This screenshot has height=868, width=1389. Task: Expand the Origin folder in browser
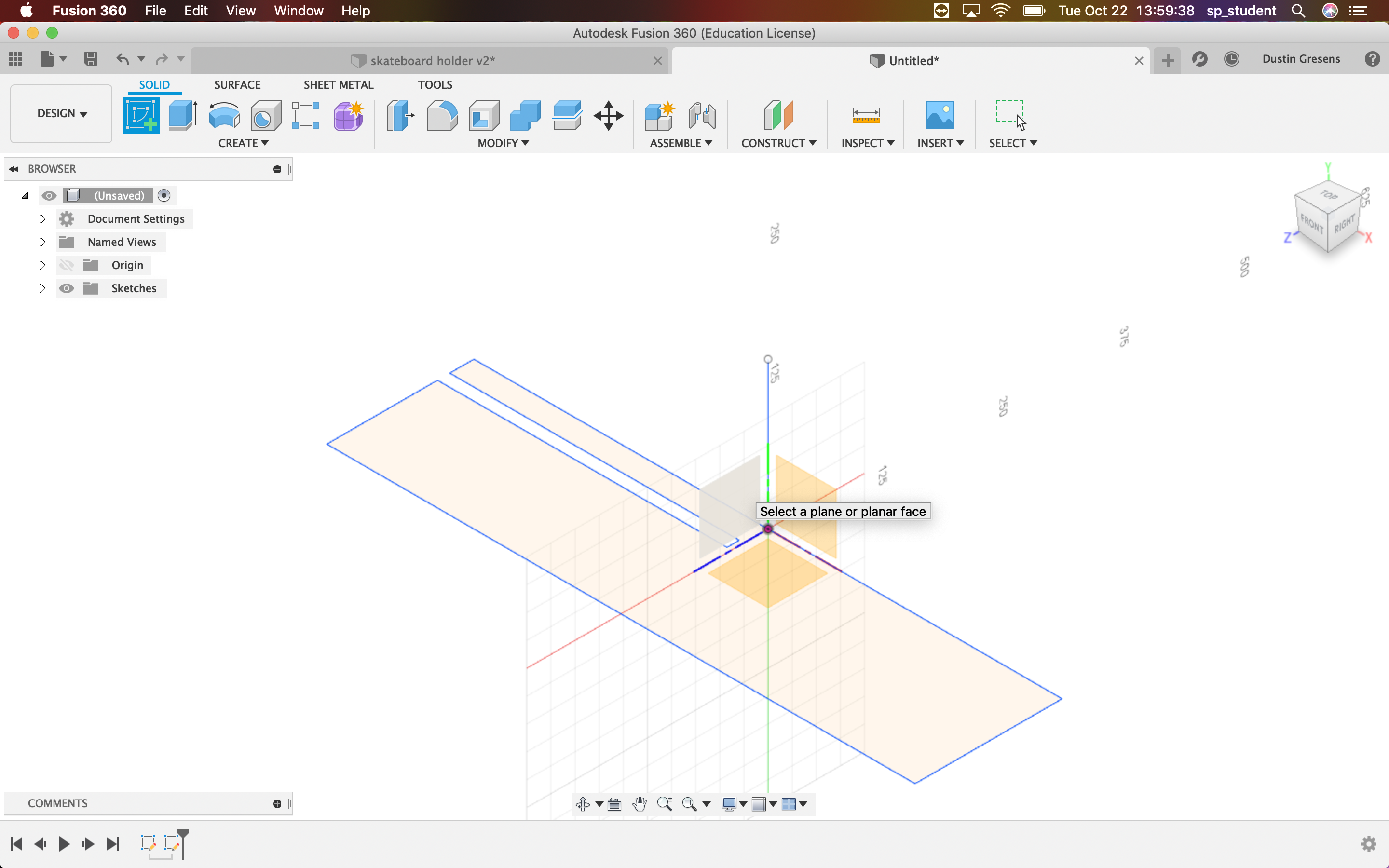[x=40, y=264]
